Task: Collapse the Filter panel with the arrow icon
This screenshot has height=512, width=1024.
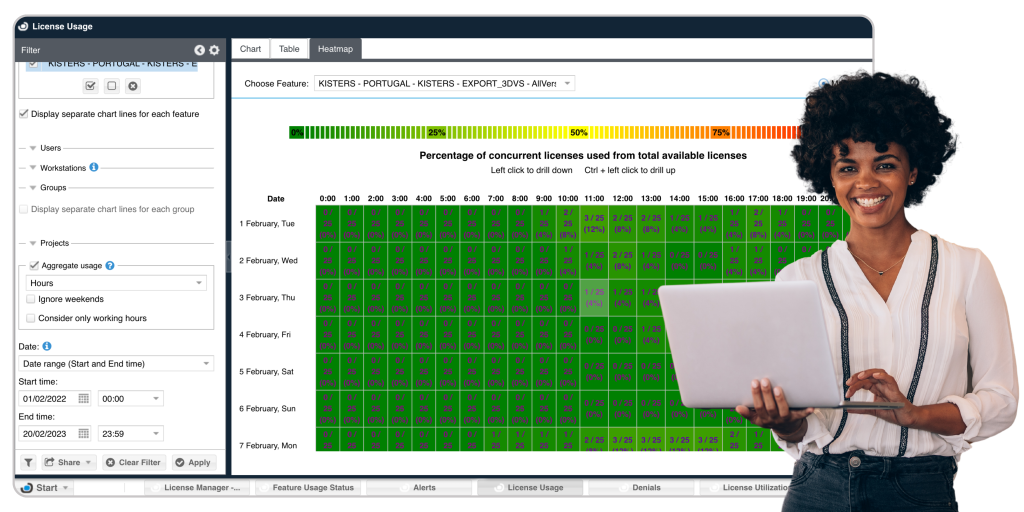Action: click(x=199, y=50)
